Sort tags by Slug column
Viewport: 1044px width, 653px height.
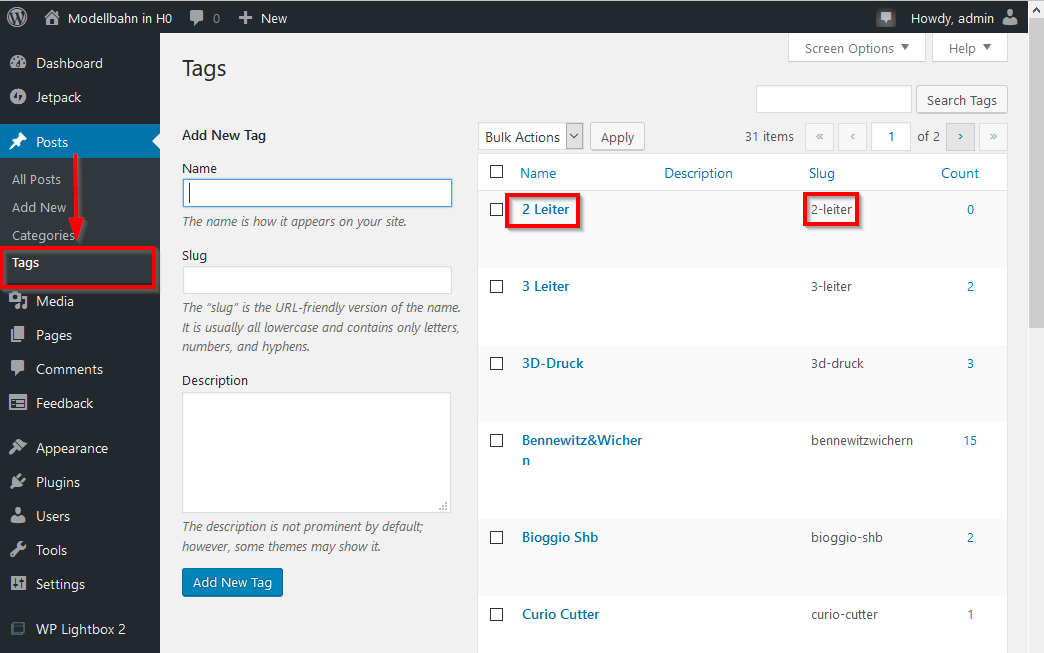tap(822, 173)
